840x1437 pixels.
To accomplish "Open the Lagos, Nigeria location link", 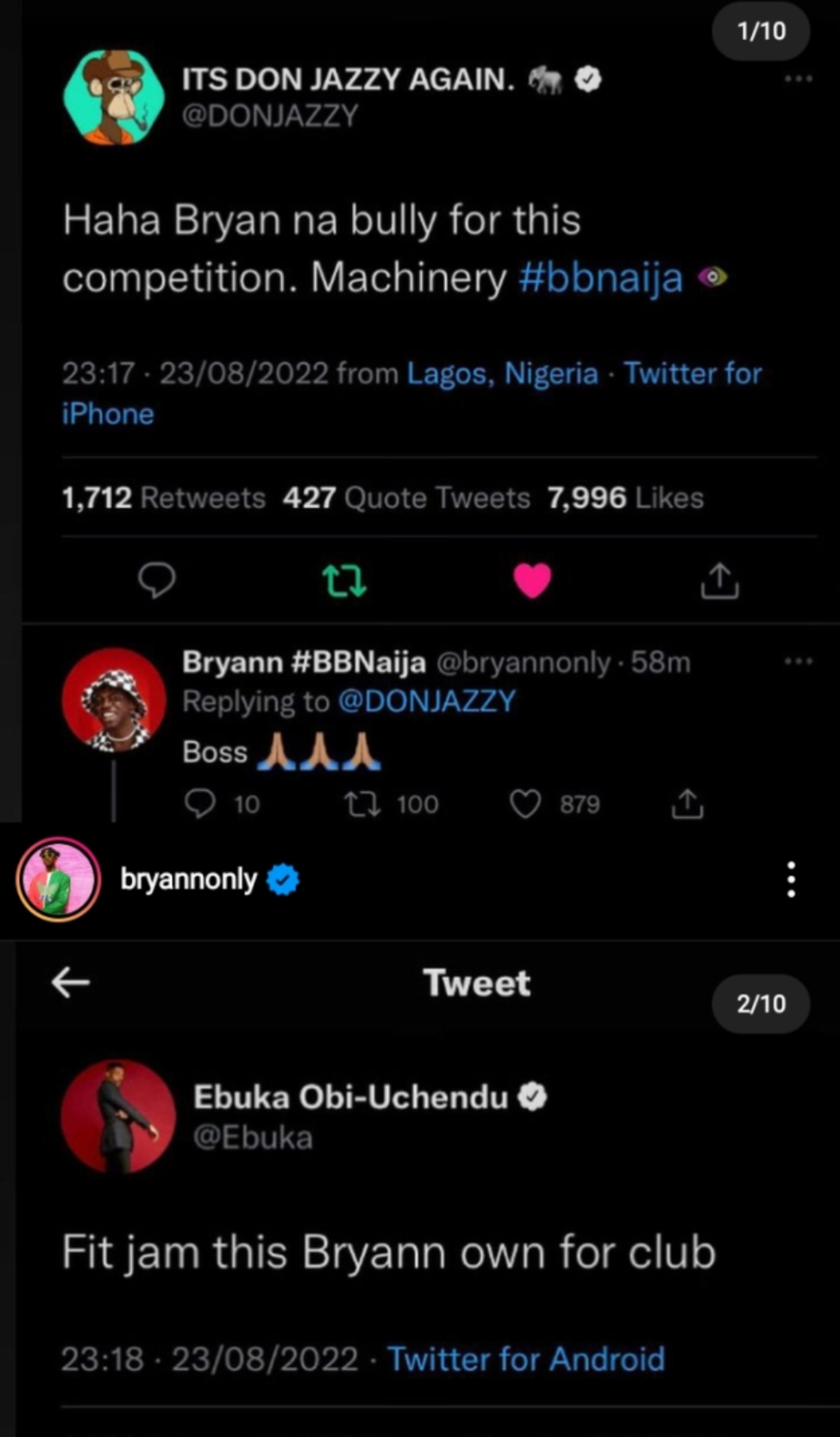I will coord(502,373).
